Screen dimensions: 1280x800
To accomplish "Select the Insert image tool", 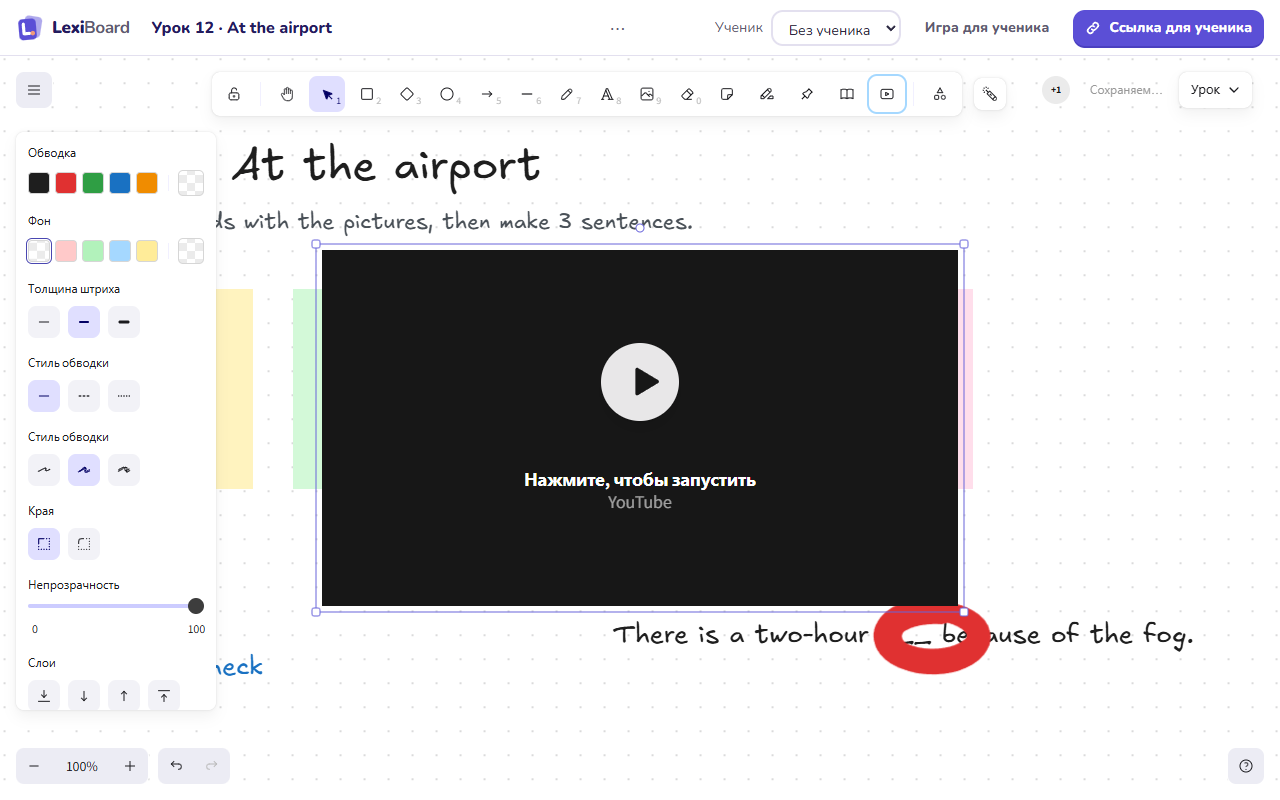I will click(647, 94).
